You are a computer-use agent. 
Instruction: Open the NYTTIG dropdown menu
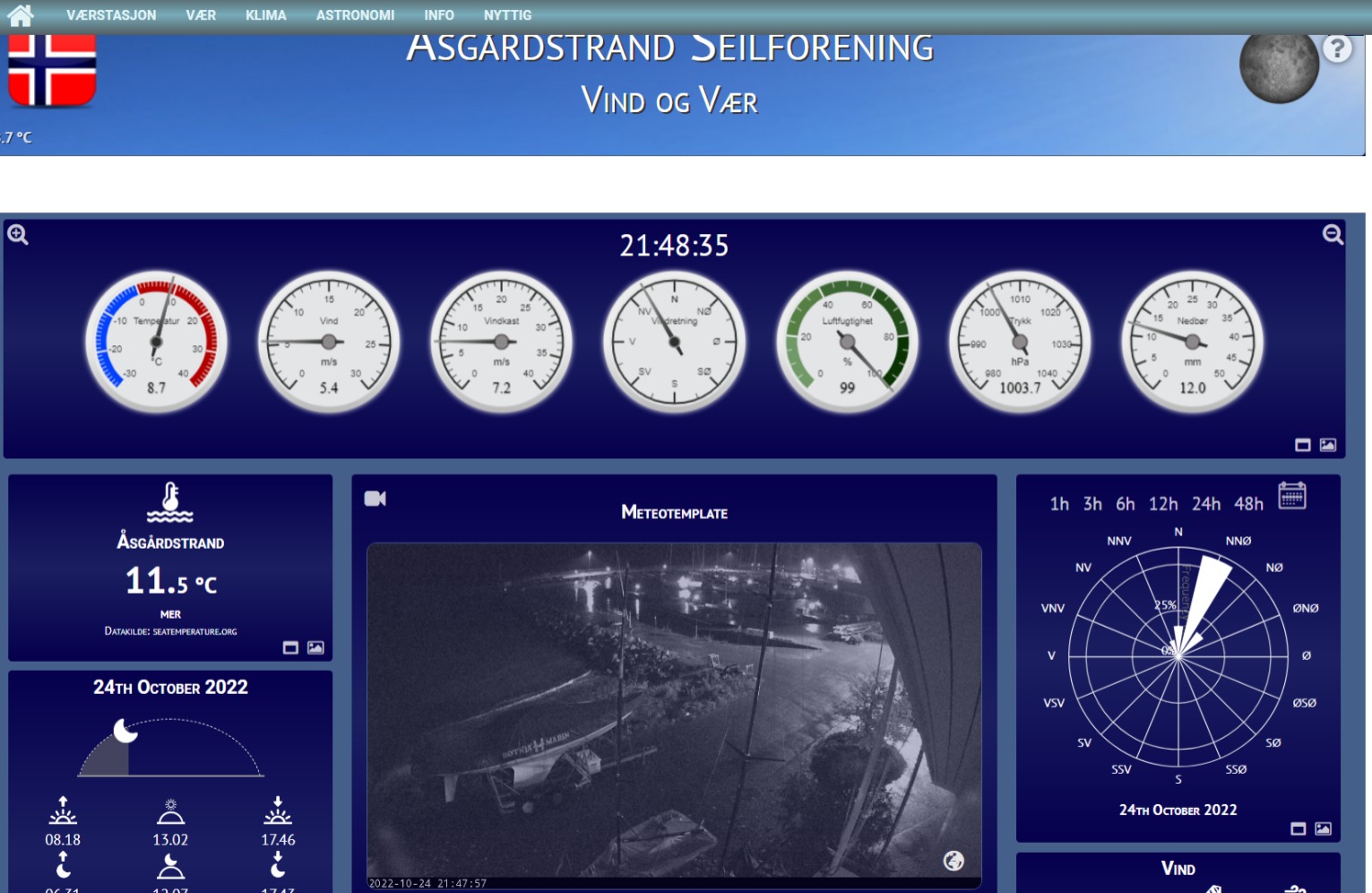click(x=508, y=14)
